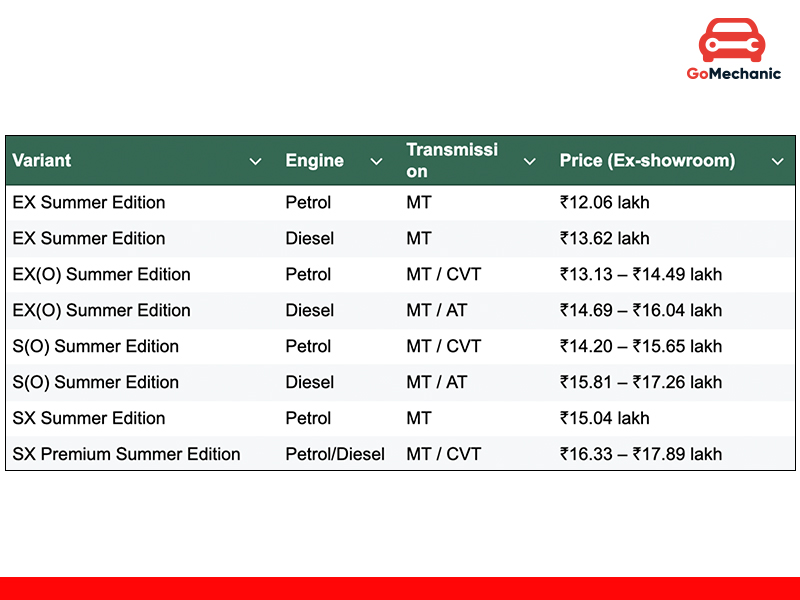Click the GoMechanic car logo icon
Screen dimensions: 800x600
tap(733, 40)
